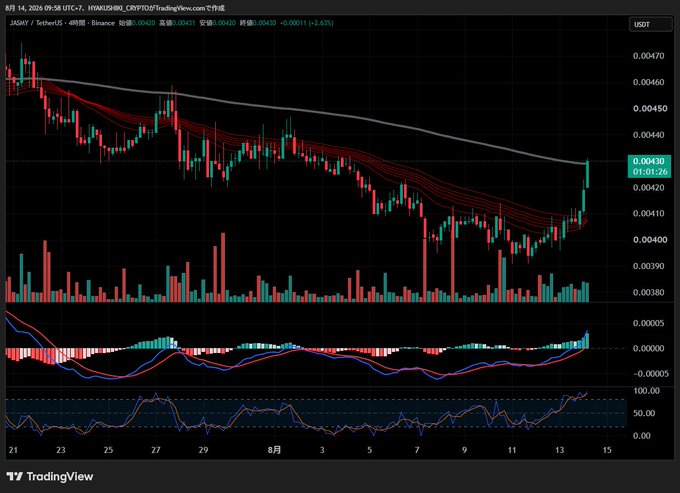
Task: Click the date label 13
Action: coord(560,450)
